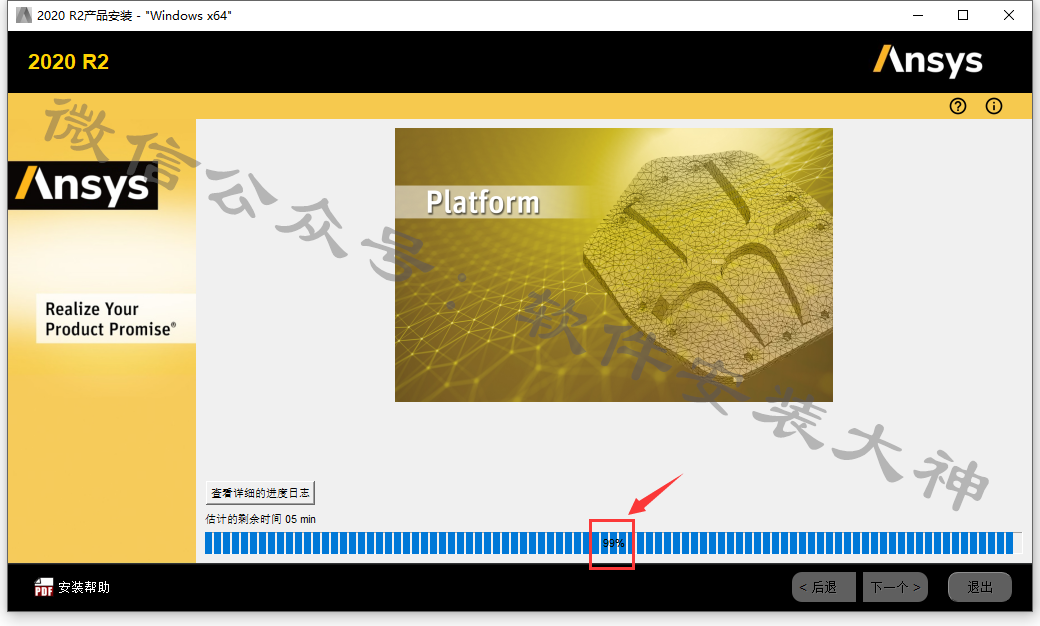Open the help question mark icon

(958, 106)
